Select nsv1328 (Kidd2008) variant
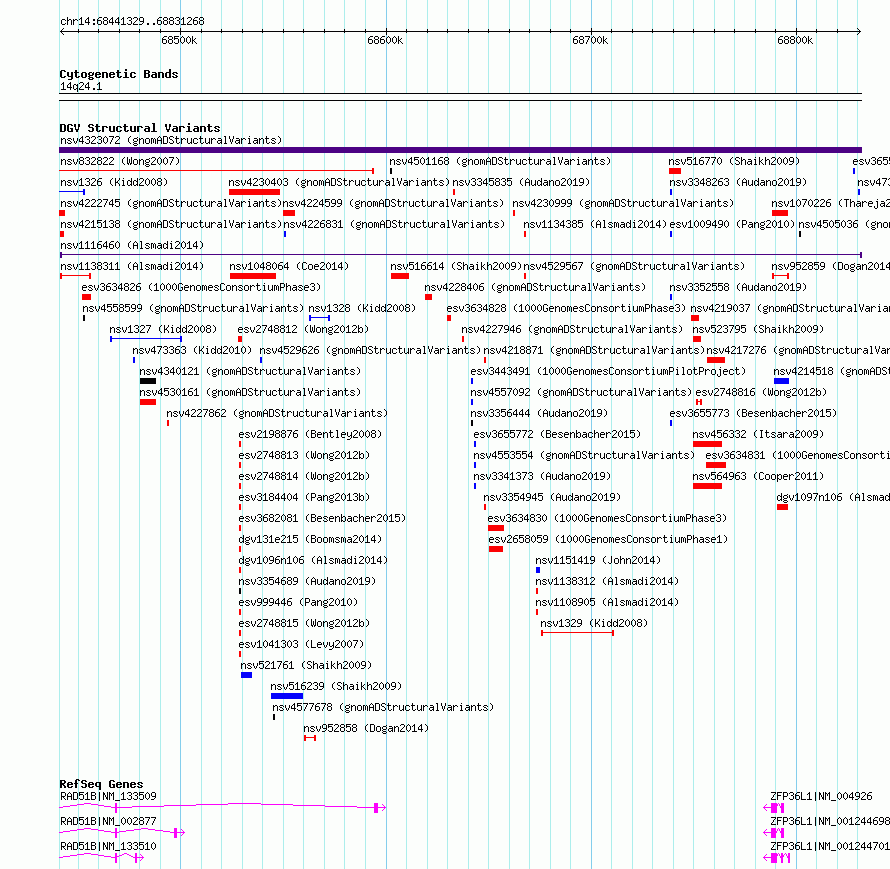Screen dimensions: 890x869 click(x=362, y=308)
